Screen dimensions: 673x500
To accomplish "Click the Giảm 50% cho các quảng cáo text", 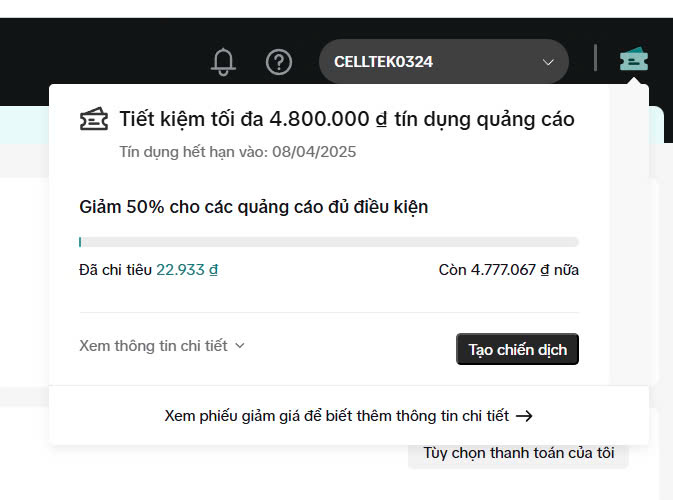I will [254, 207].
